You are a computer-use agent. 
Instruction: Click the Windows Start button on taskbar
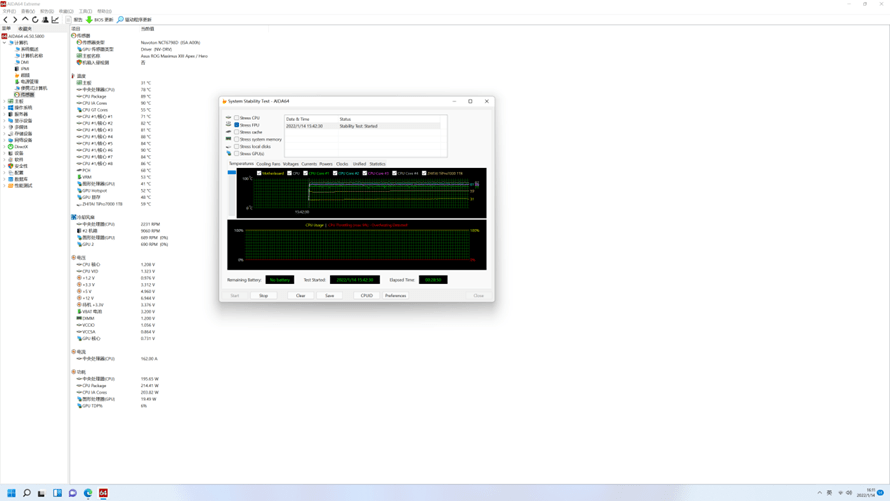(11, 493)
